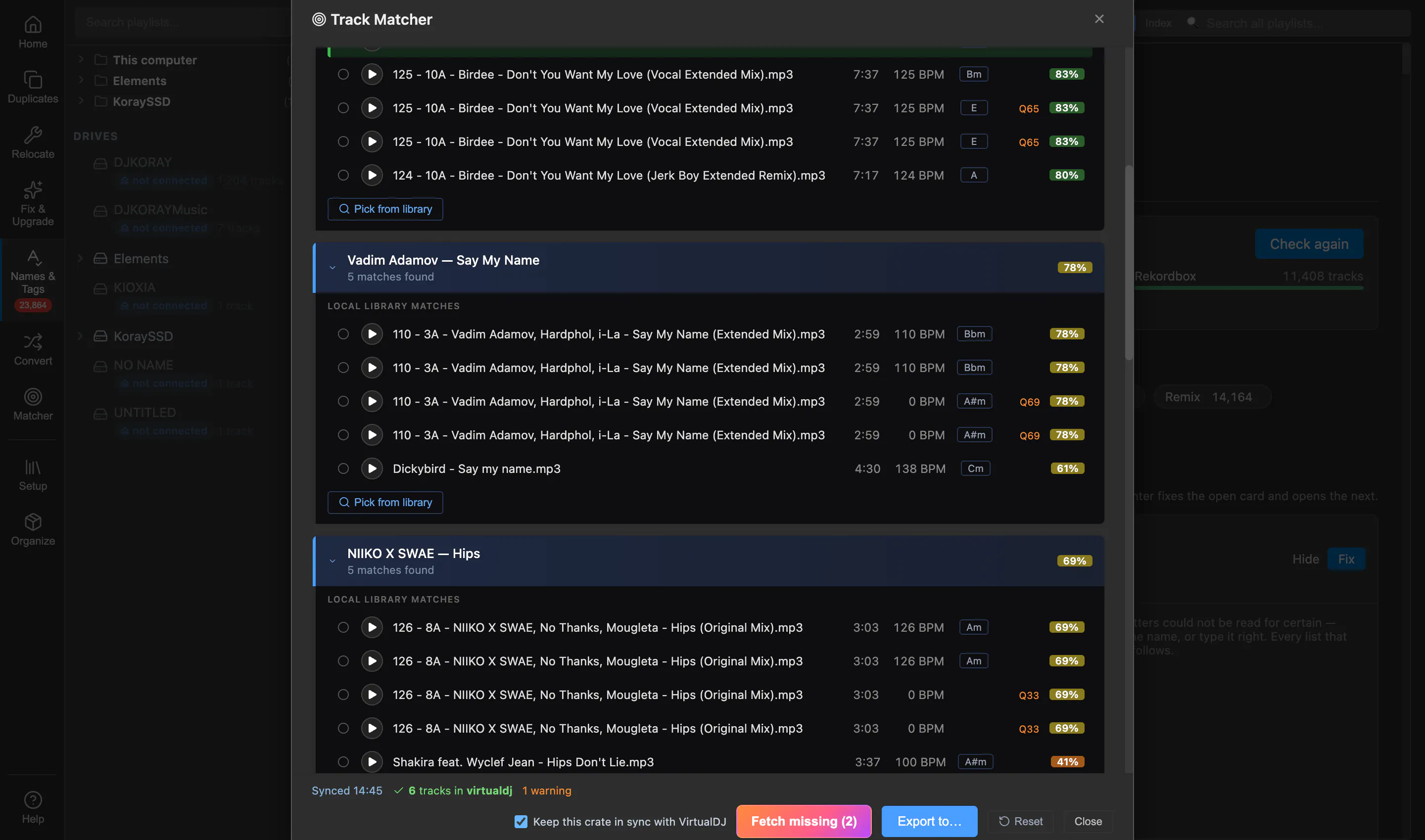
Task: Click the Close button of the dialog
Action: pyautogui.click(x=1088, y=821)
